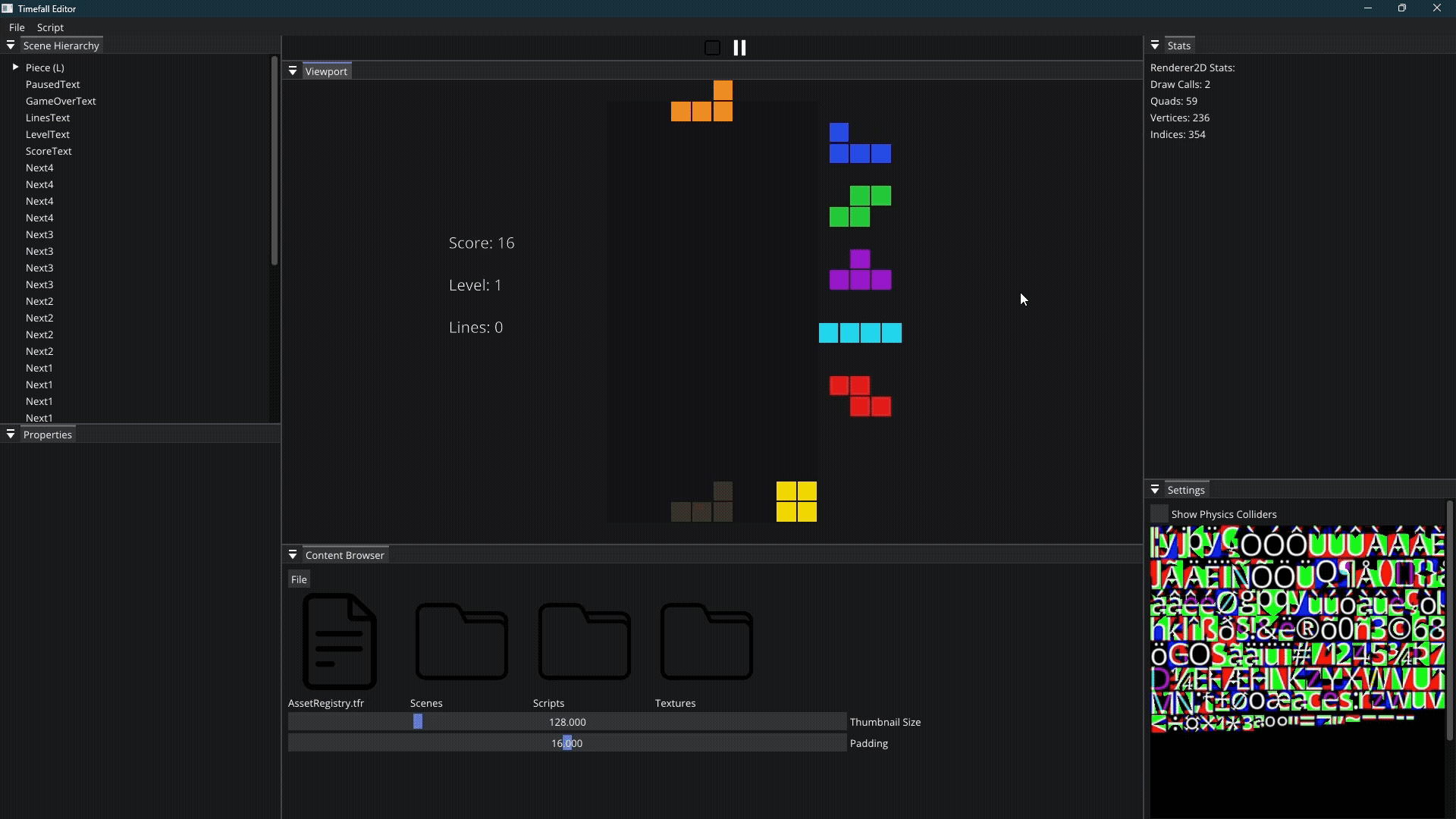Select PausedText in hierarchy
This screenshot has width=1456, height=819.
52,84
